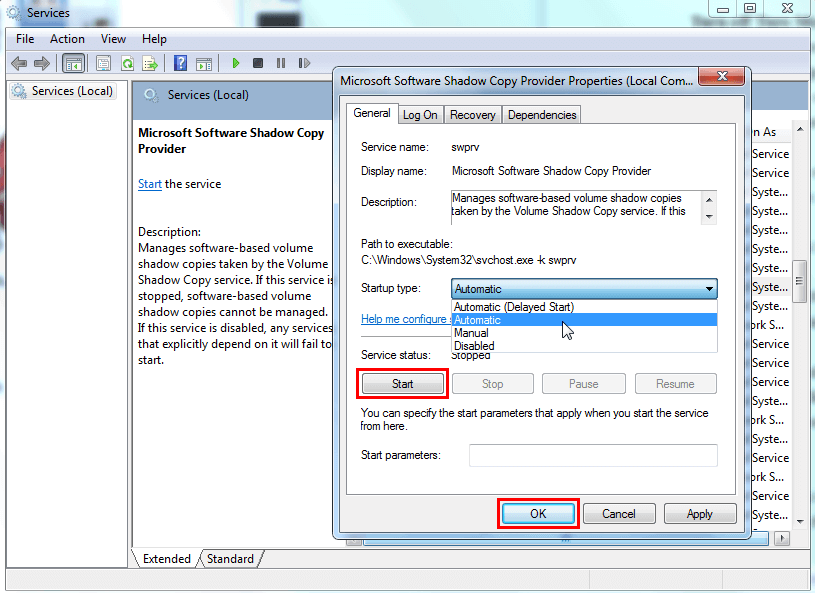Click the Pause Service toolbar icon
The image size is (815, 593).
[281, 63]
